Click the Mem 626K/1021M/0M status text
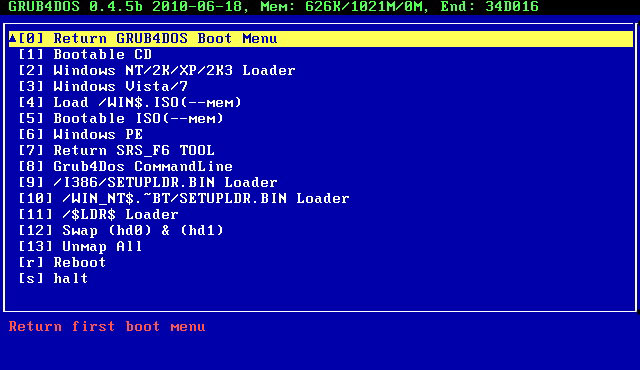This screenshot has height=370, width=640. click(344, 7)
